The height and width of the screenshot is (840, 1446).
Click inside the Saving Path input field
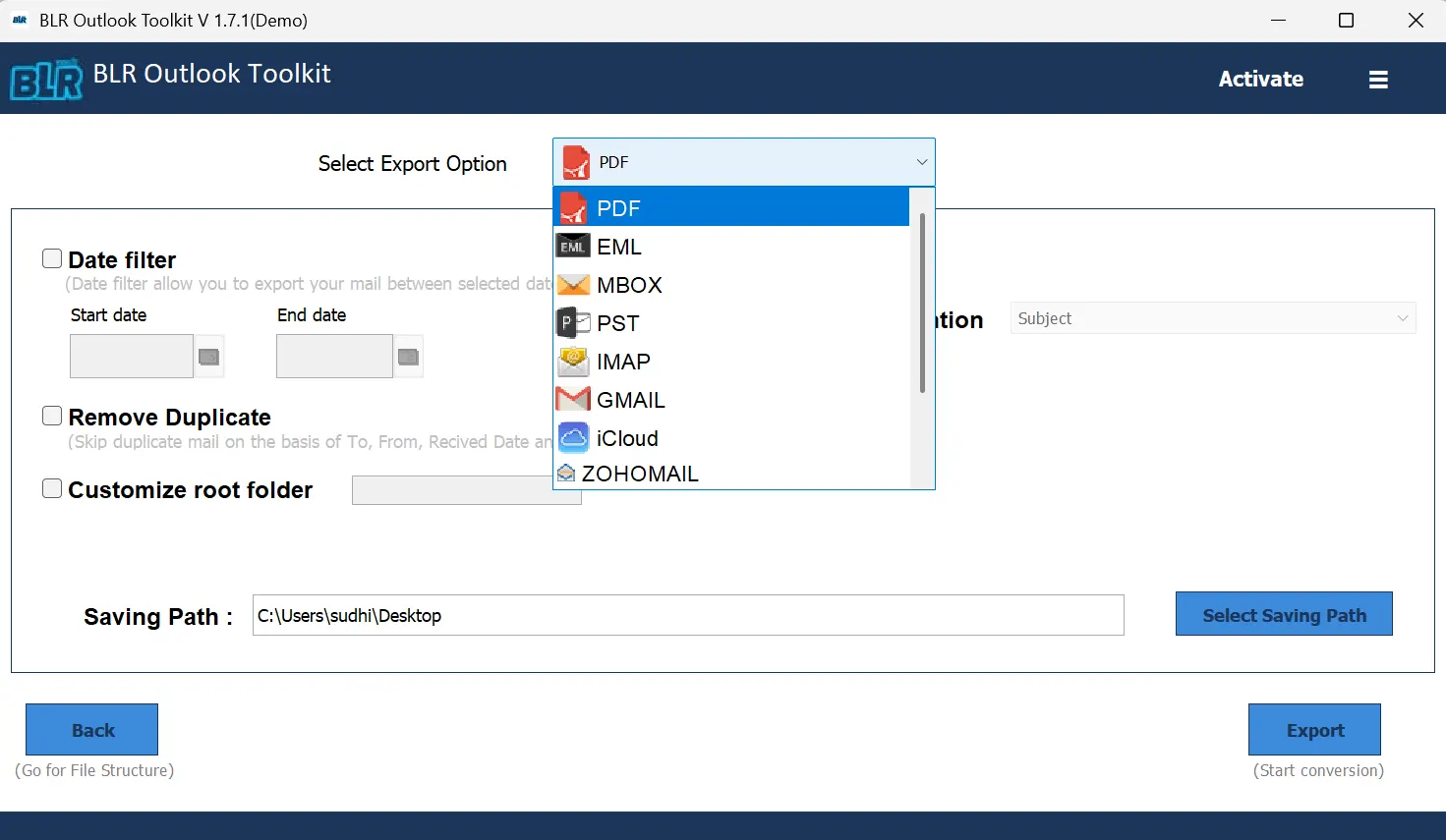(x=688, y=615)
